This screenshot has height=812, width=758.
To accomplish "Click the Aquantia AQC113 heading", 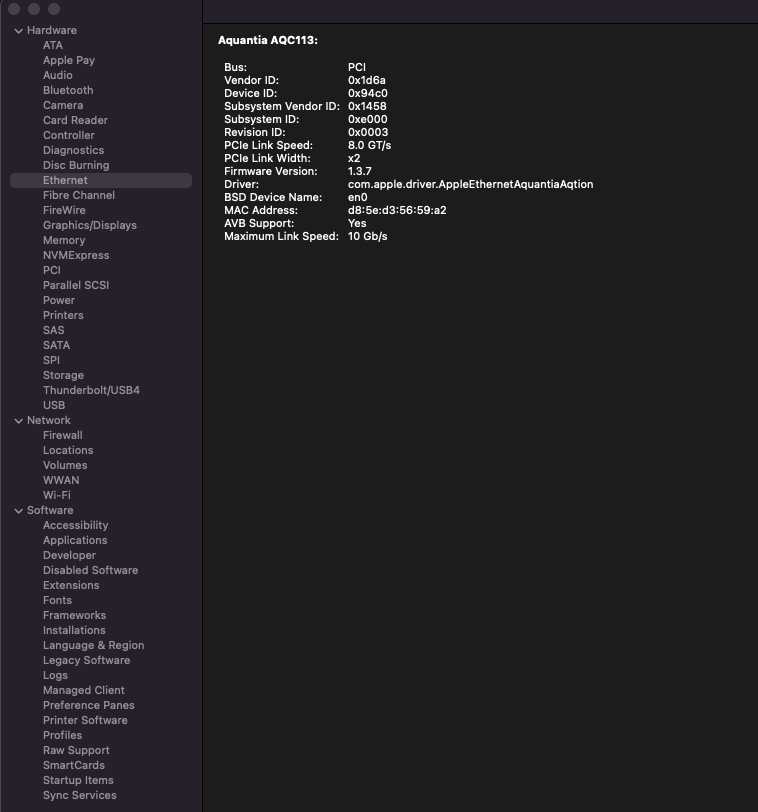I will [268, 41].
